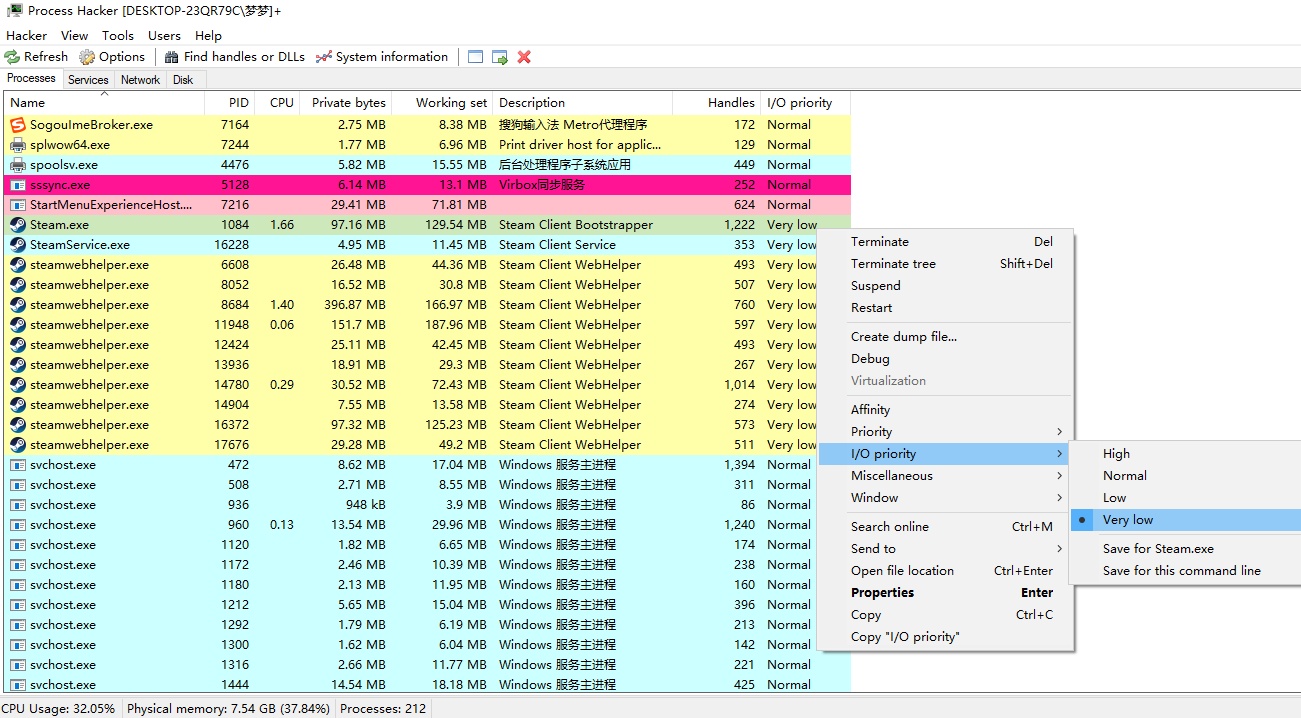Select Search online menu entry

coord(945,527)
